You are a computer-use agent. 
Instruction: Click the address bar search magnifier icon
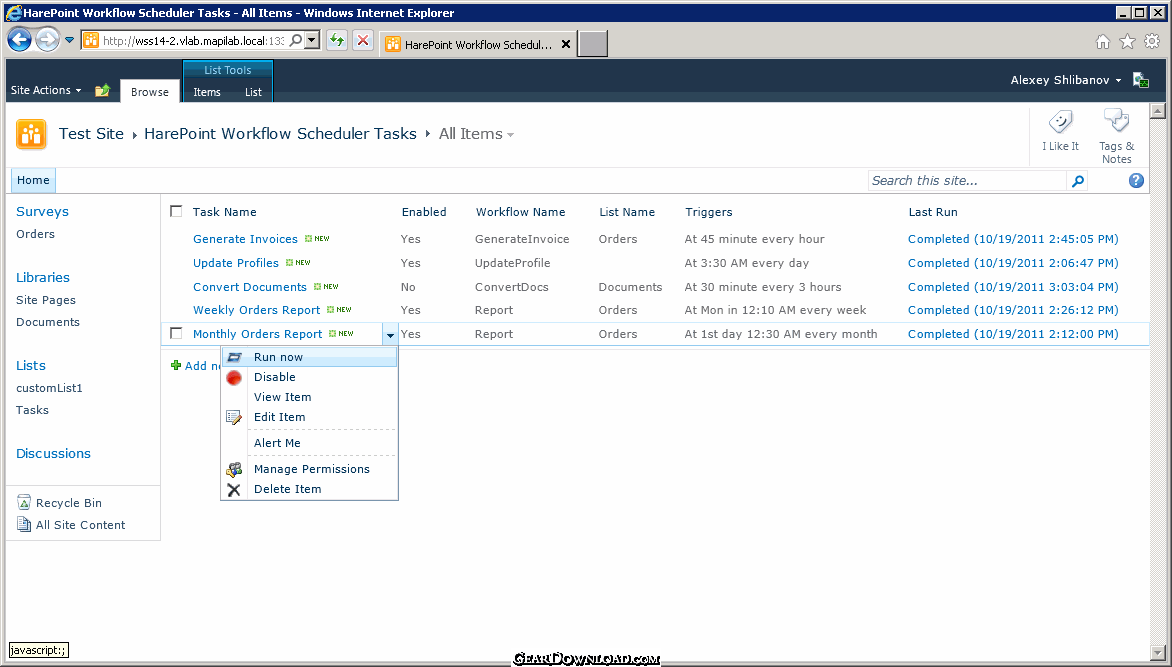pos(296,40)
